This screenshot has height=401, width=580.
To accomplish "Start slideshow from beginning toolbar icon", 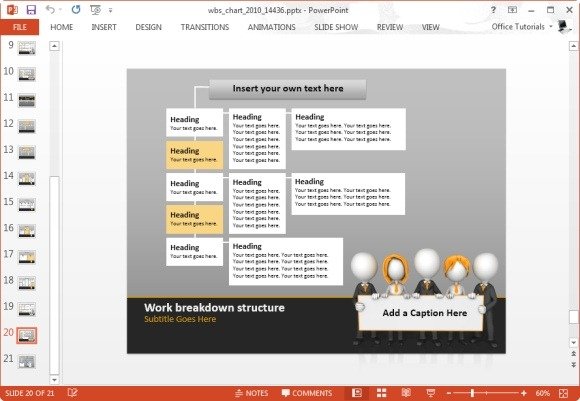I will point(95,10).
